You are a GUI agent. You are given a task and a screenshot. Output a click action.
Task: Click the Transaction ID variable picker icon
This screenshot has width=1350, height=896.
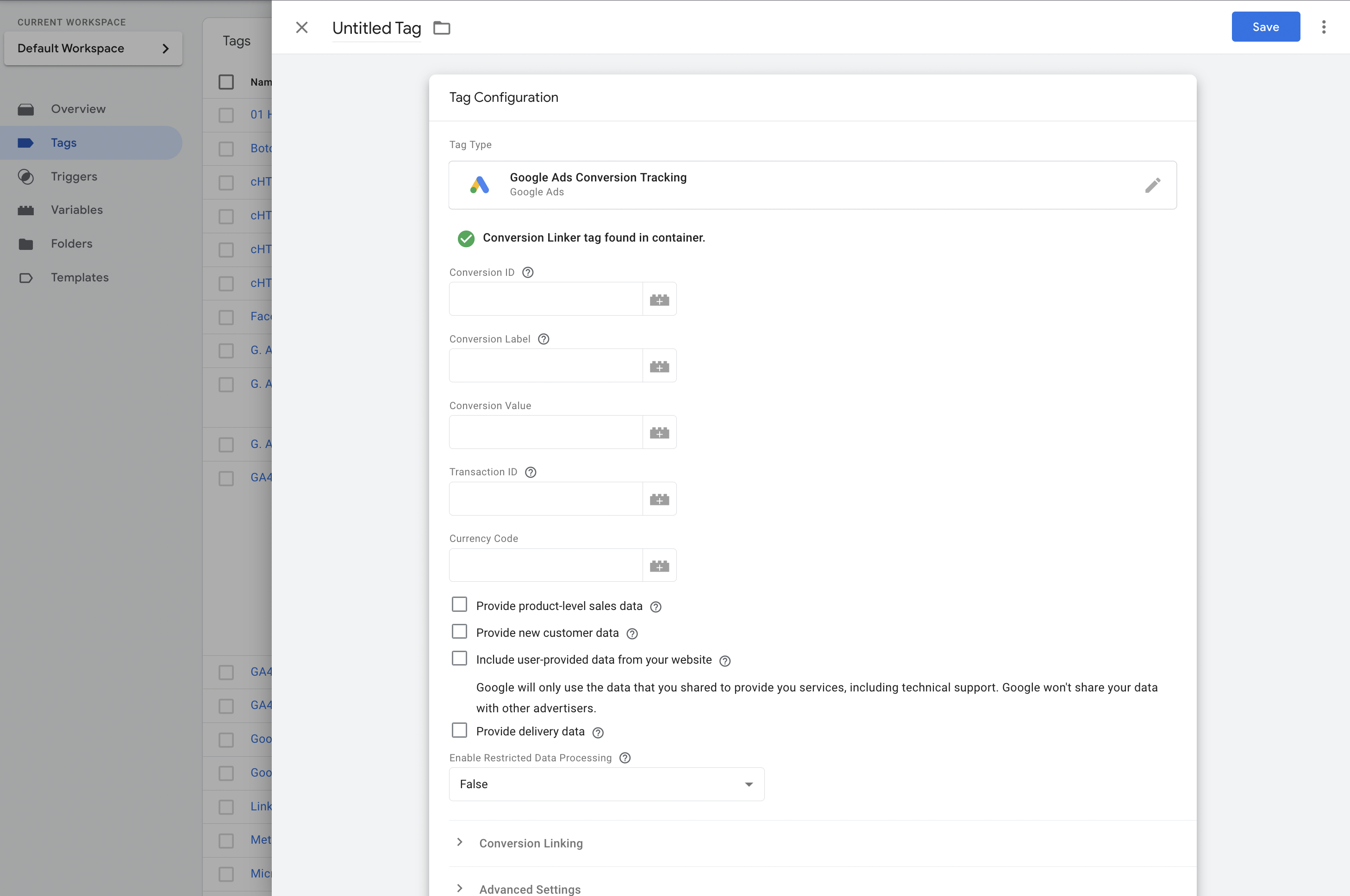pyautogui.click(x=660, y=498)
